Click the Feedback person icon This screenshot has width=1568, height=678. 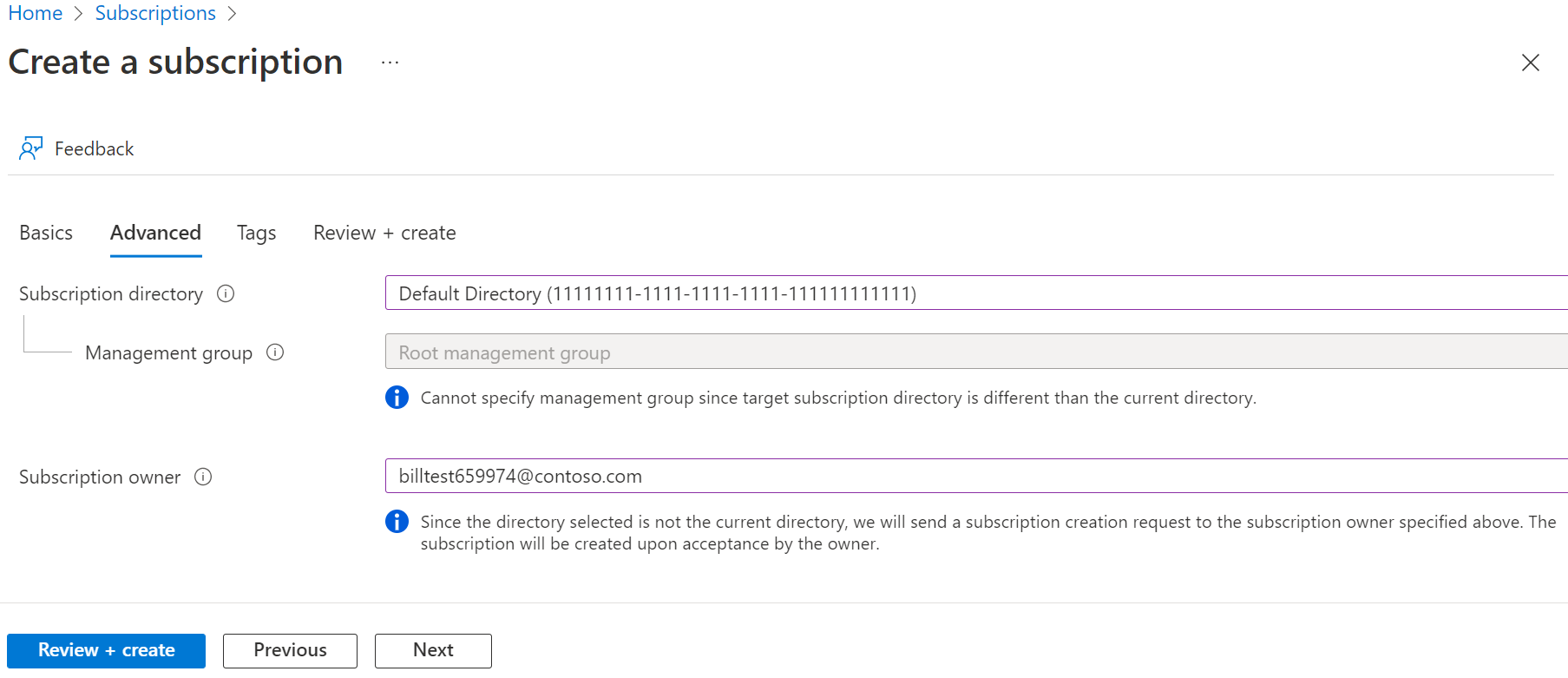[x=30, y=148]
